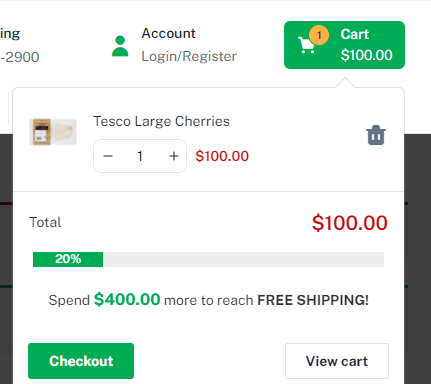Click the cherries product thumbnail
The width and height of the screenshot is (431, 384).
click(x=53, y=132)
